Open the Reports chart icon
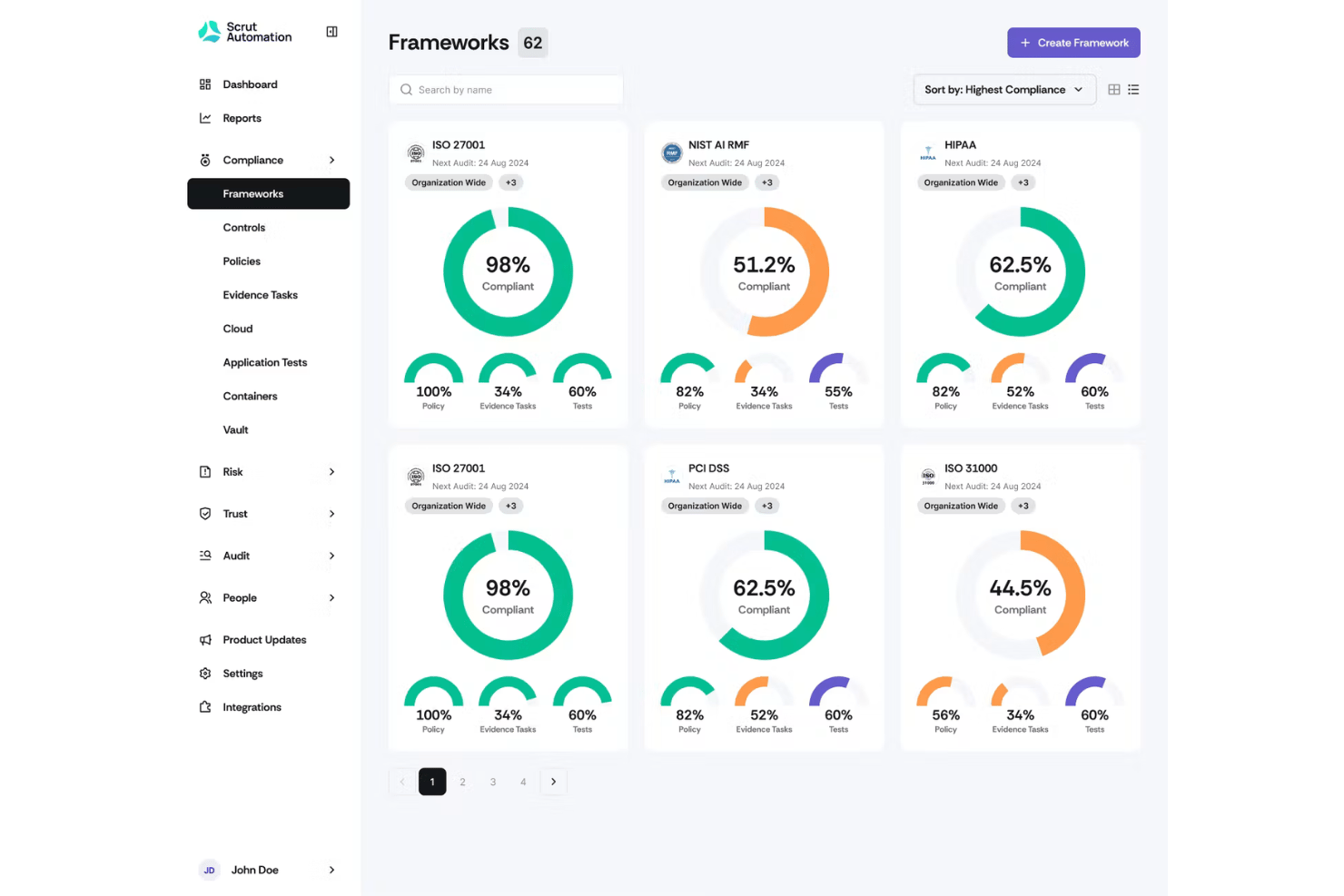 [205, 118]
